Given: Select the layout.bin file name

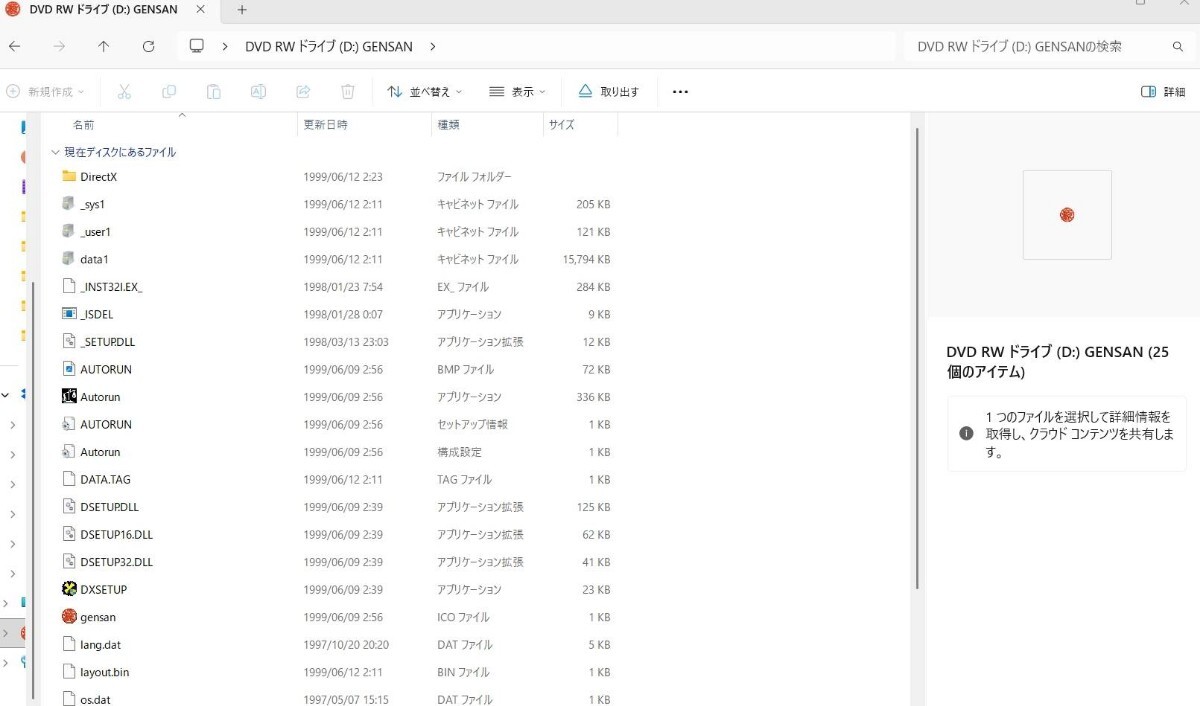Looking at the screenshot, I should pyautogui.click(x=104, y=672).
